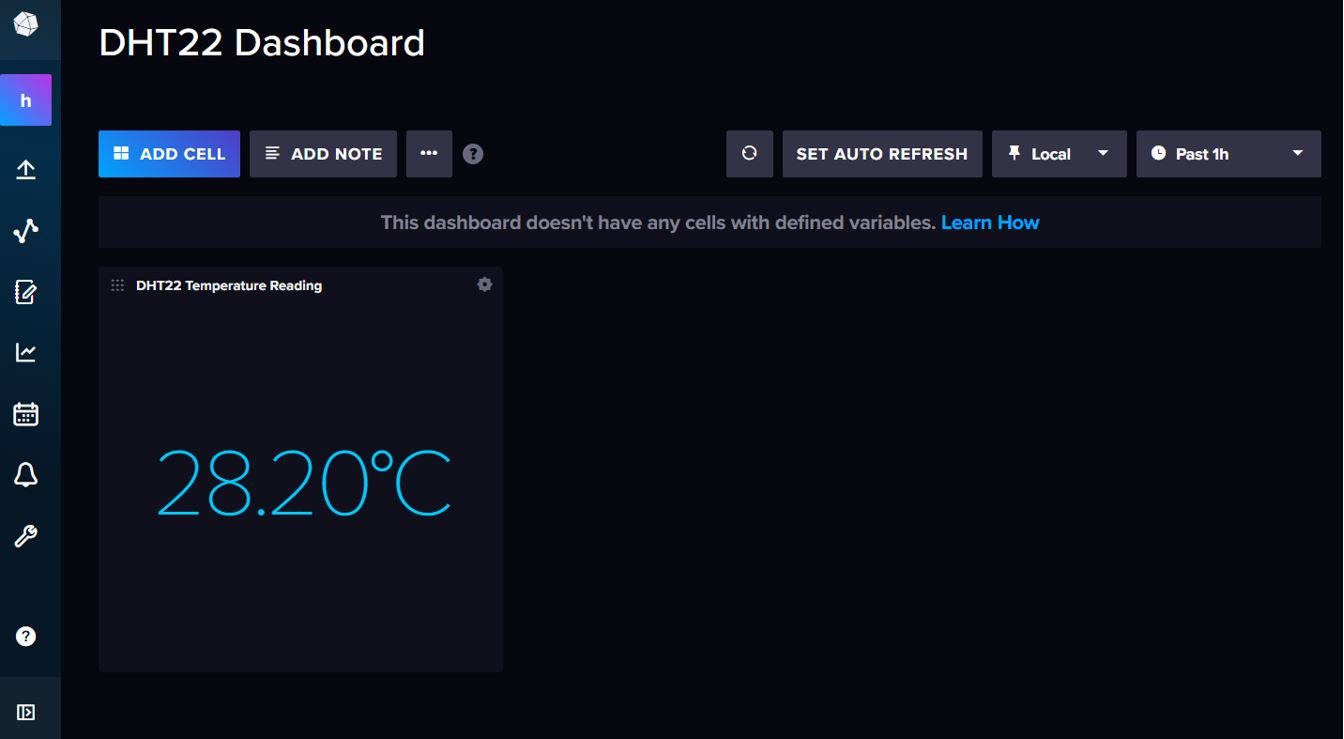Open the user account 'h' avatar

(26, 100)
